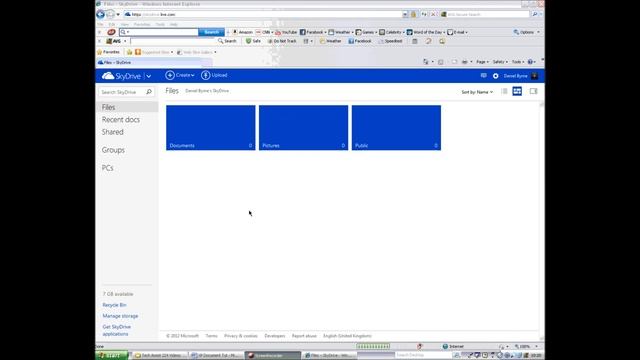The height and width of the screenshot is (360, 640).
Task: Click the AVG Speedtest shortcut
Action: (391, 41)
